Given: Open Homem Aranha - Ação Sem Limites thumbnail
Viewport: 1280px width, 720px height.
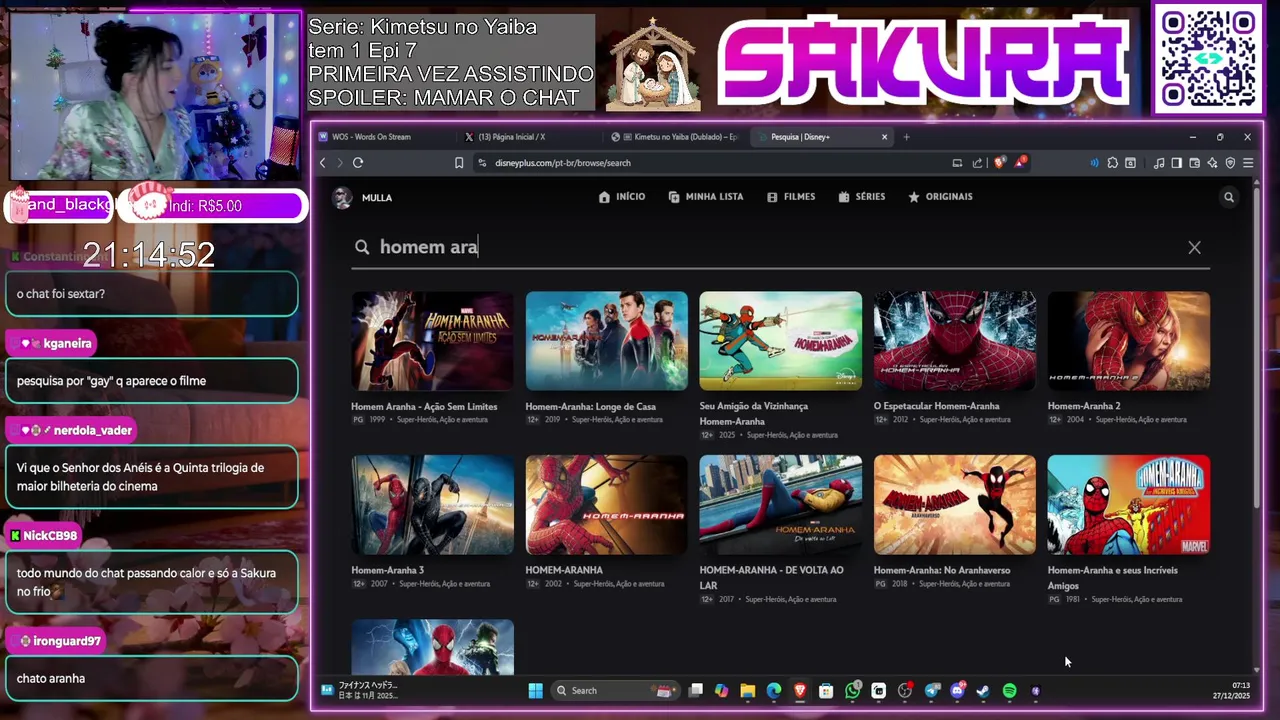Looking at the screenshot, I should pos(432,340).
